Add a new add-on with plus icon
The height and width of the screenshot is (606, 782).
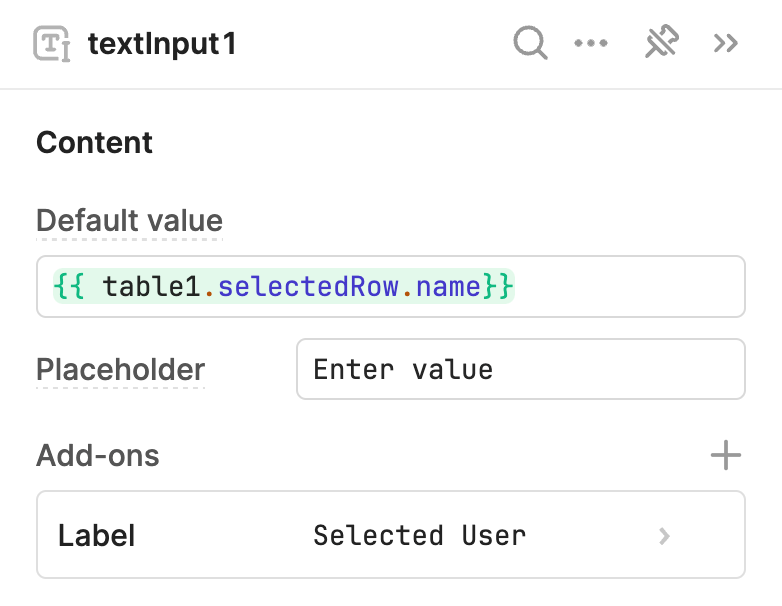point(726,455)
